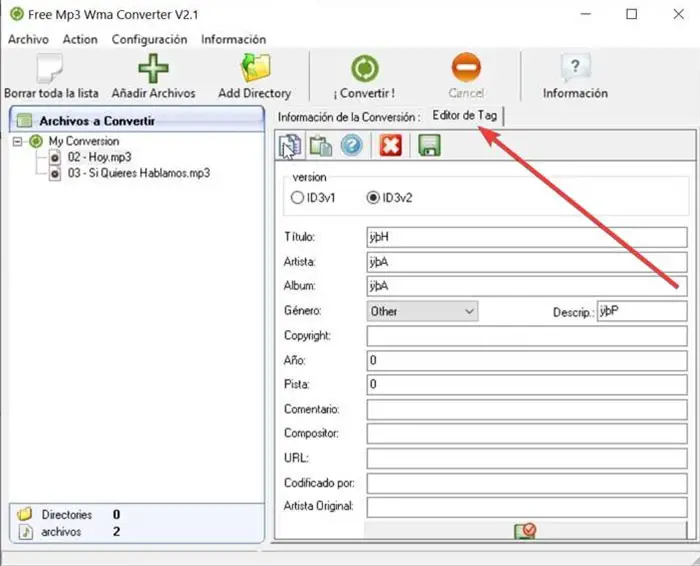Click the Directories folder icon
The width and height of the screenshot is (700, 566).
click(x=25, y=515)
